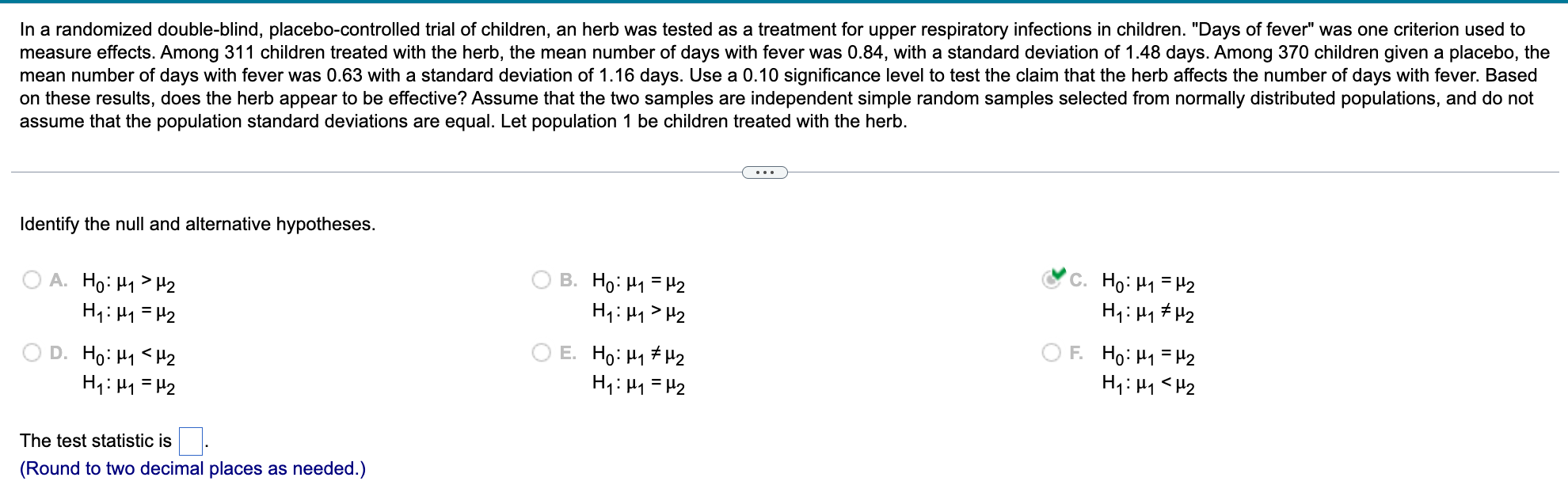The image size is (1568, 500).
Task: Click the test statistic answer box
Action: [189, 440]
